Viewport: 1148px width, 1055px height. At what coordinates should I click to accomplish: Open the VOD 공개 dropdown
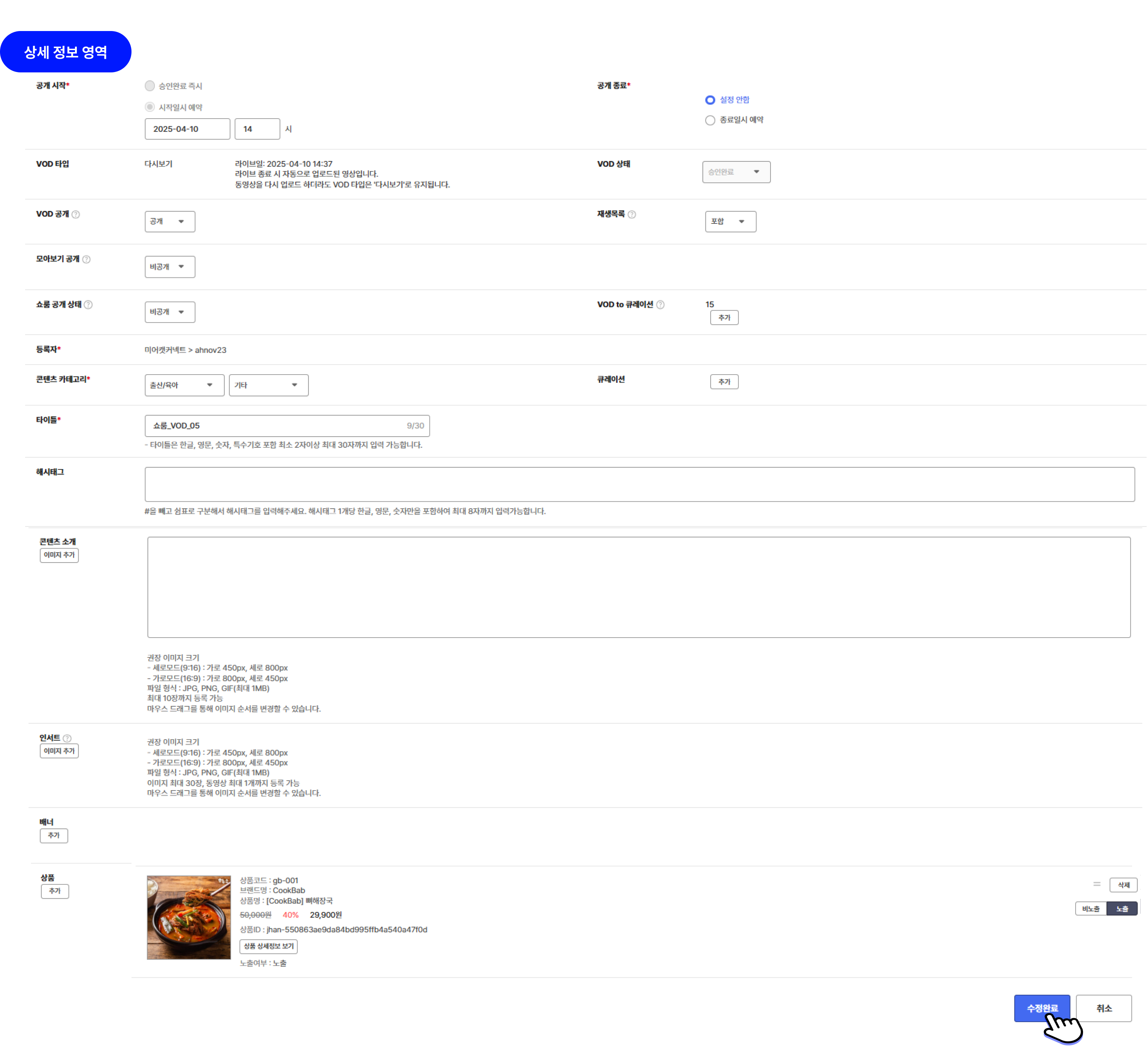click(170, 222)
